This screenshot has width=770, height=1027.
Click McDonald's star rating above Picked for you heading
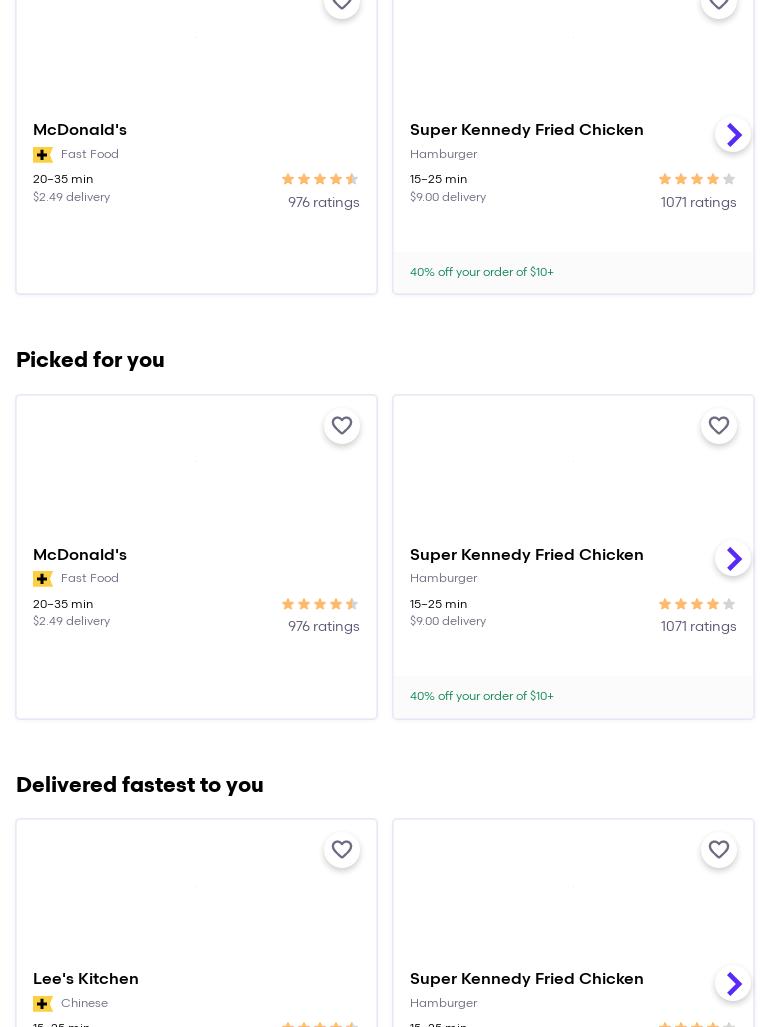coord(320,180)
